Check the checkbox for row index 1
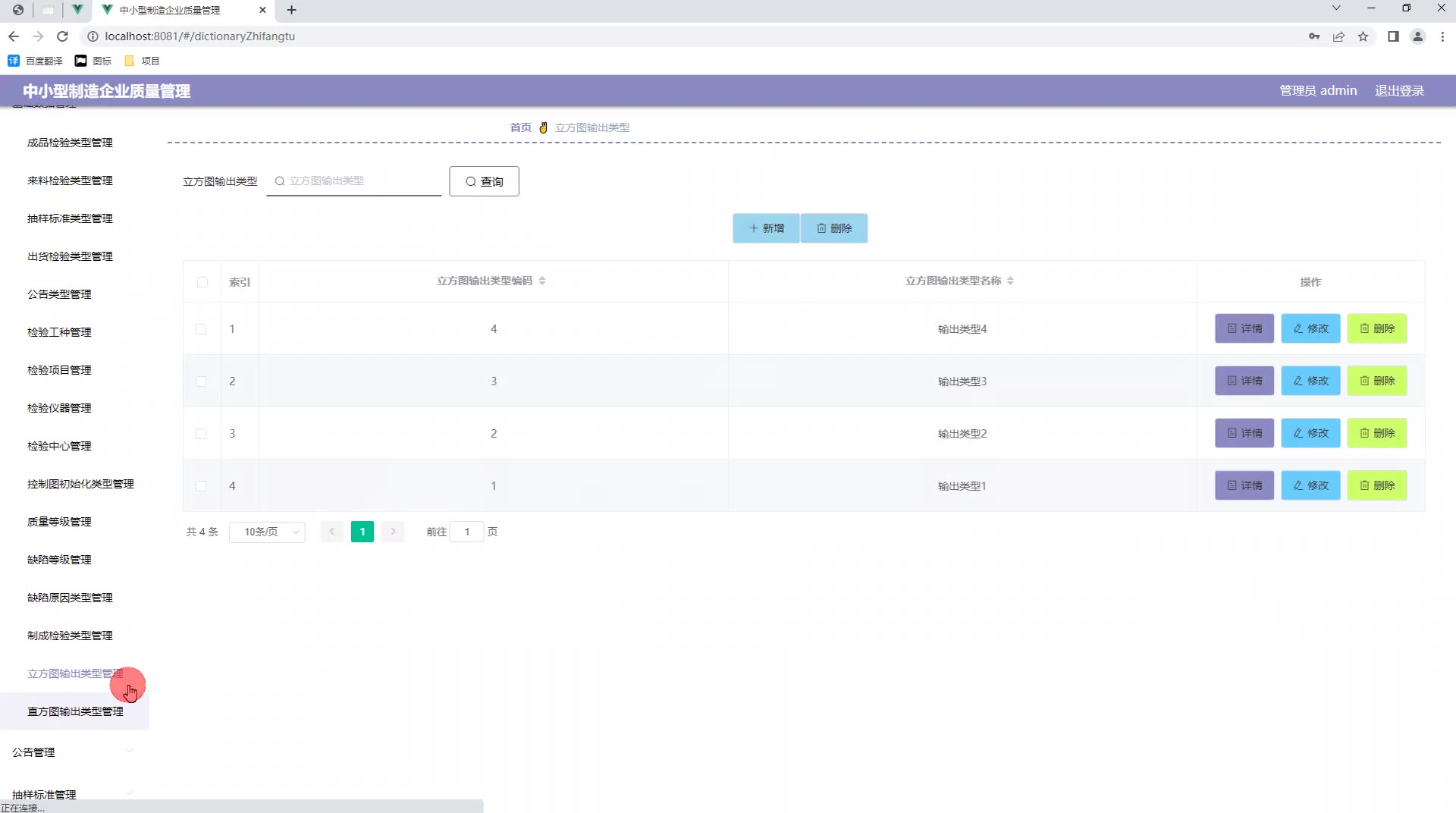The image size is (1456, 813). tap(201, 329)
